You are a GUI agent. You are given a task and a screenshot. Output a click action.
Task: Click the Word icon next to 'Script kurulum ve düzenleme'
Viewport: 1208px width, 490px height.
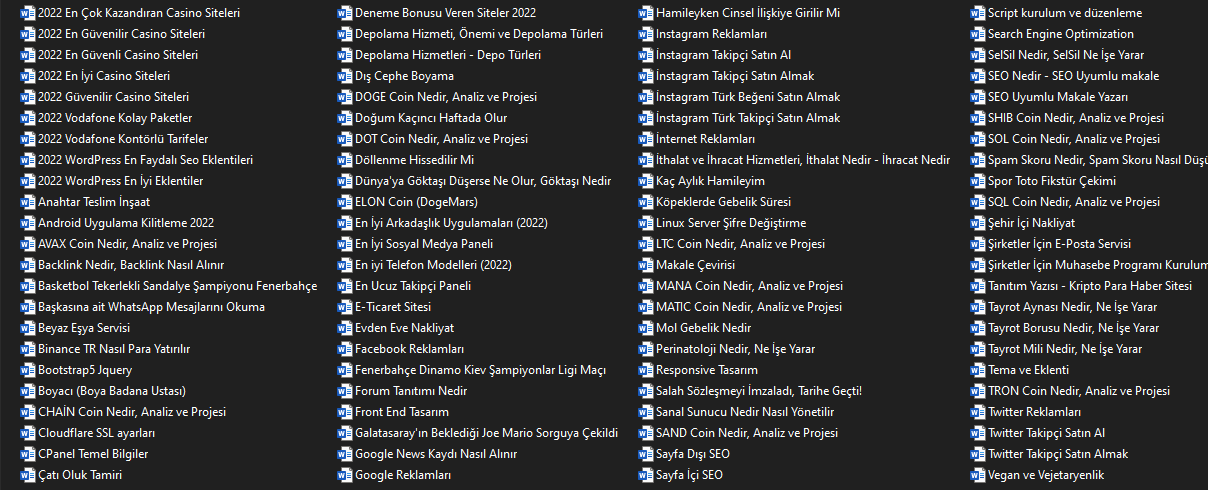tap(978, 13)
